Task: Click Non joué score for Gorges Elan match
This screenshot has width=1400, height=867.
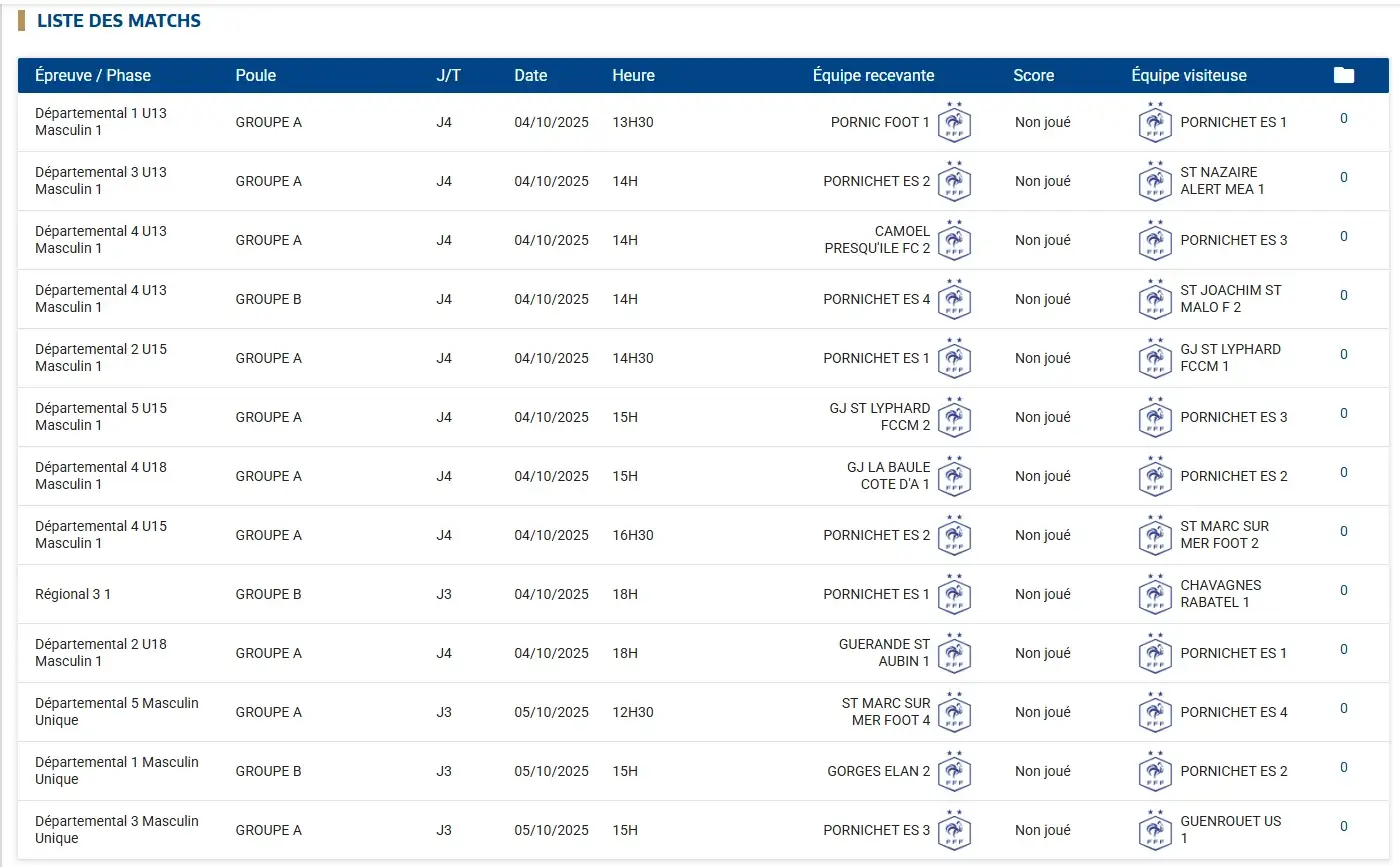Action: 1042,771
